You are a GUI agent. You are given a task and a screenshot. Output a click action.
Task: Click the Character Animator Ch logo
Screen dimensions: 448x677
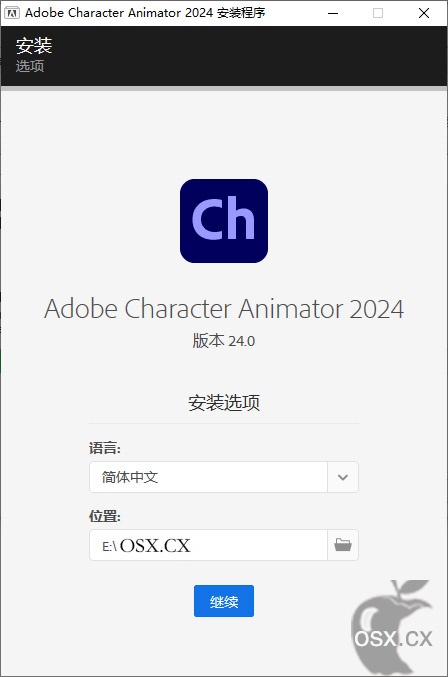224,221
